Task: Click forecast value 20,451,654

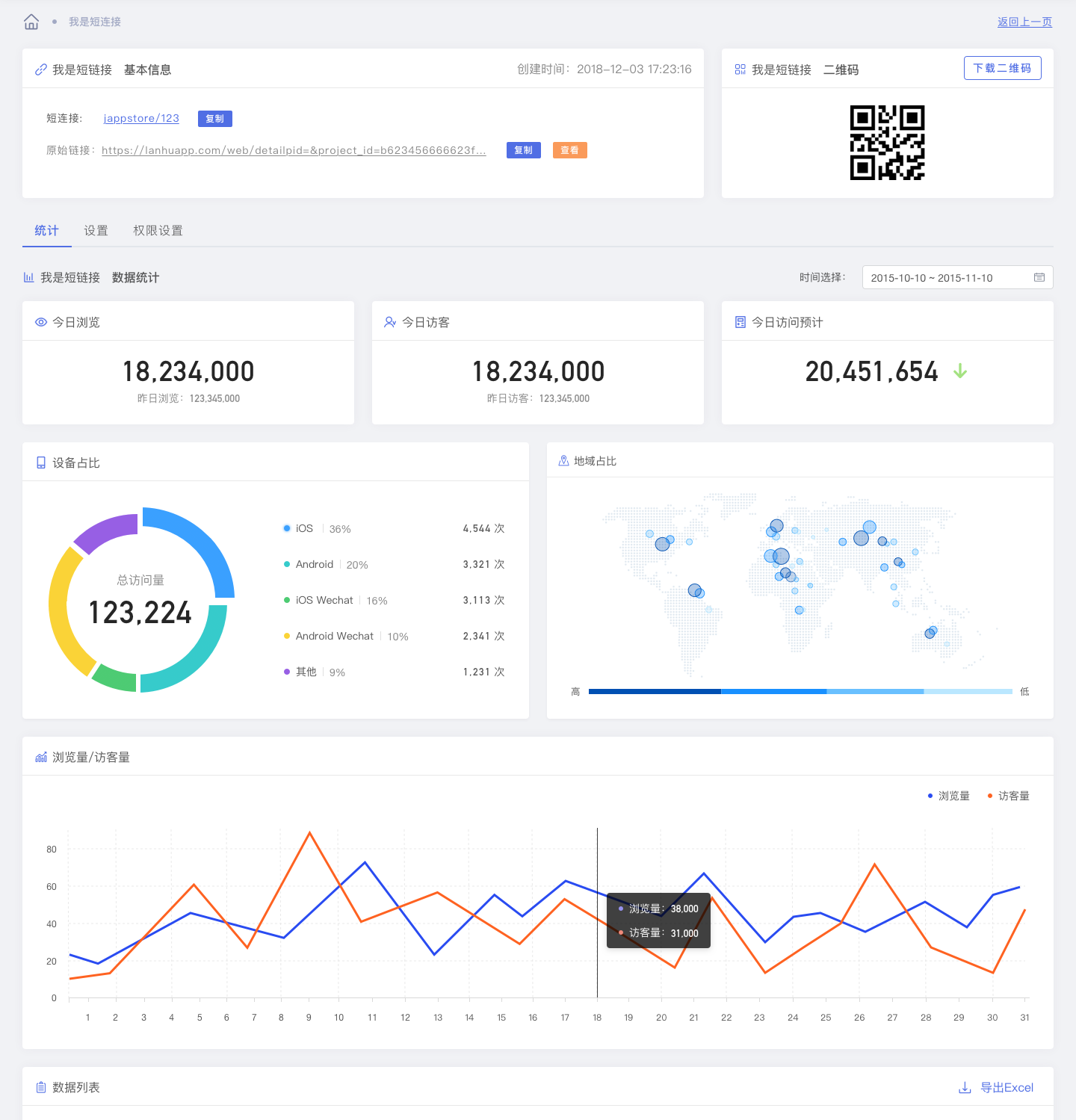Action: tap(871, 371)
